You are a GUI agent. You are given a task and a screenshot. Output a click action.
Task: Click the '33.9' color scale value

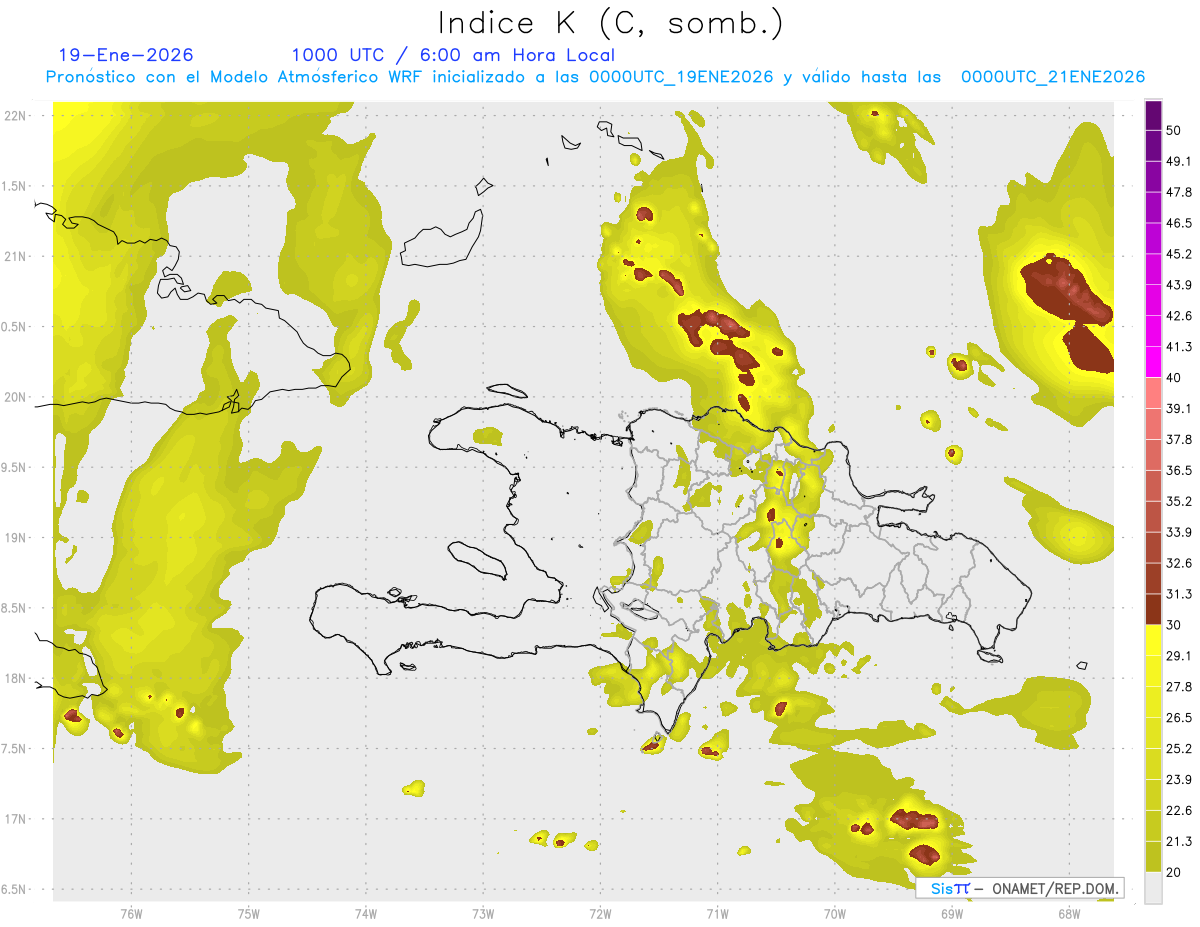pos(1180,532)
